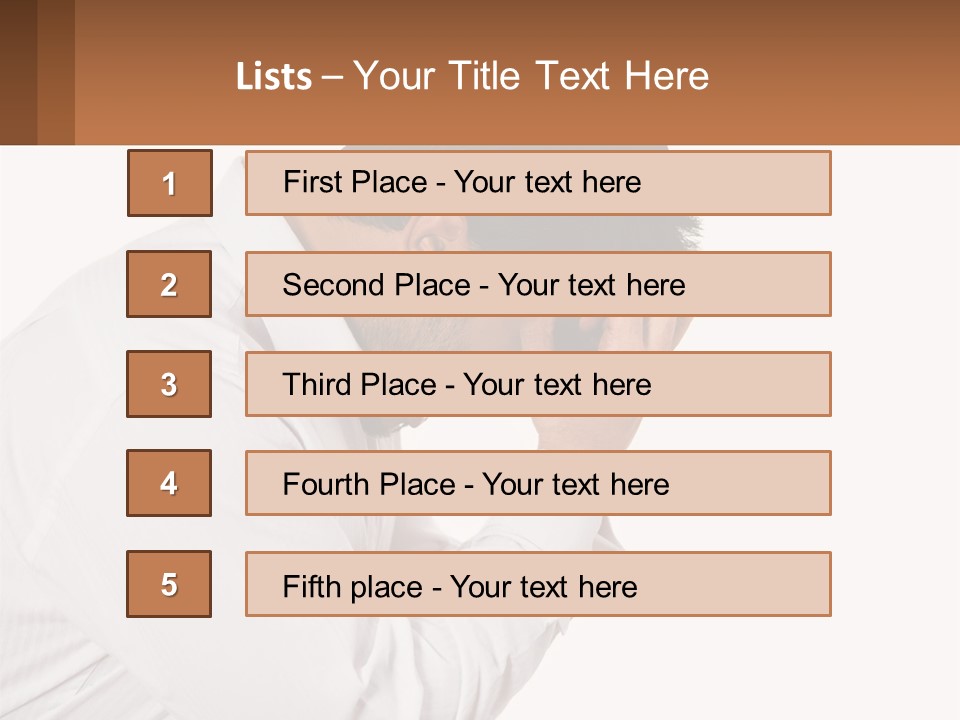Select the number 4 square
The height and width of the screenshot is (720, 960).
pos(169,483)
